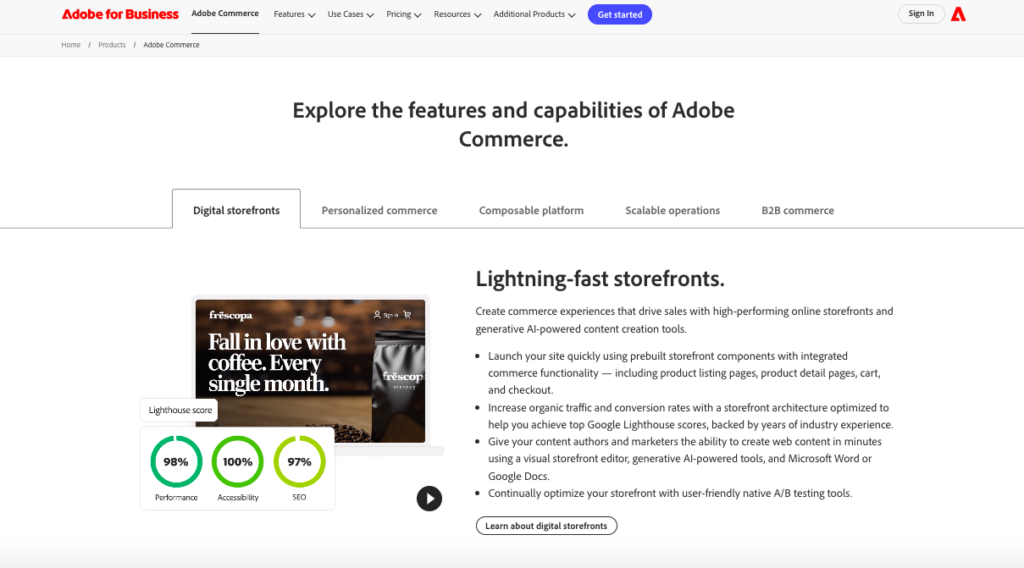Screen dimensions: 1024x568
Task: Switch to Composable platform tab
Action: click(531, 210)
